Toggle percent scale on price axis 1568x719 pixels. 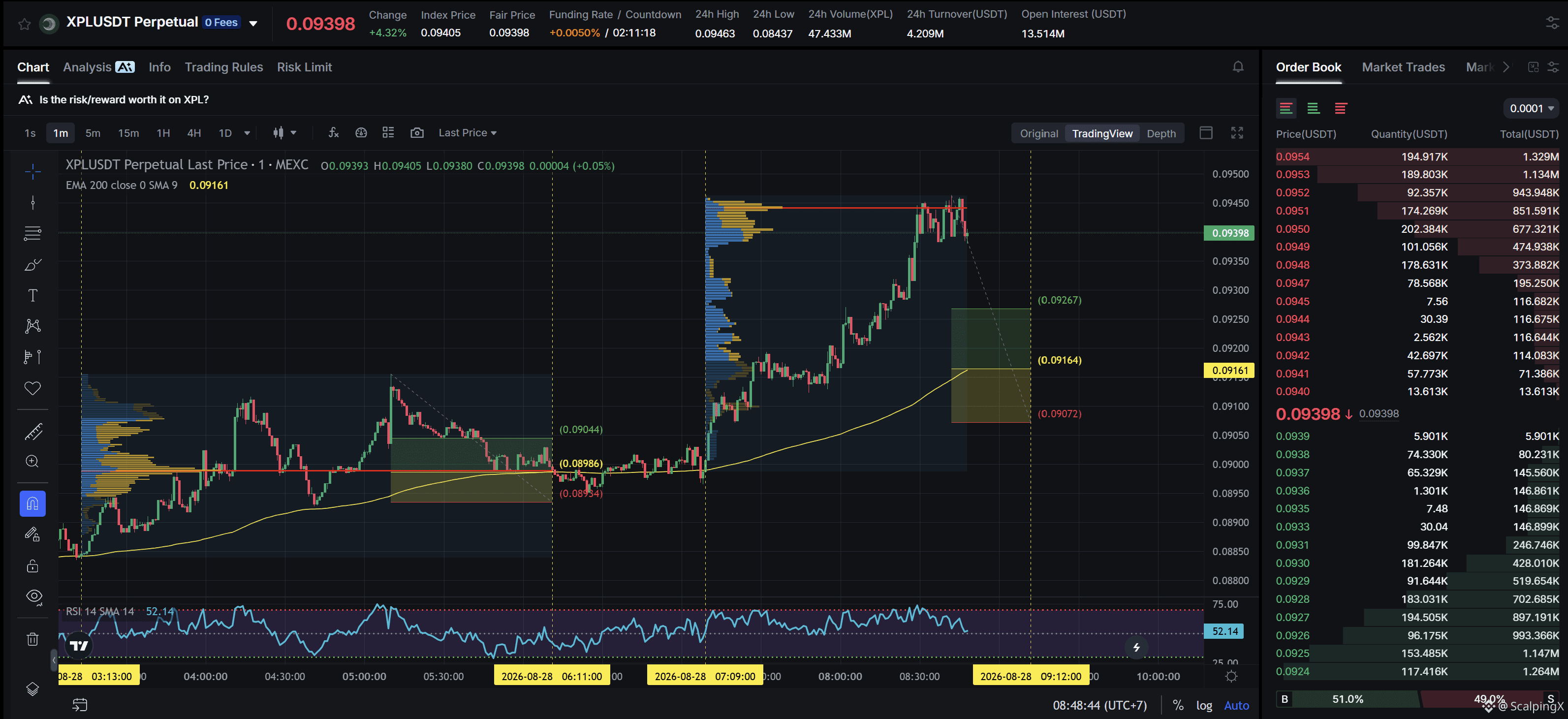1178,705
